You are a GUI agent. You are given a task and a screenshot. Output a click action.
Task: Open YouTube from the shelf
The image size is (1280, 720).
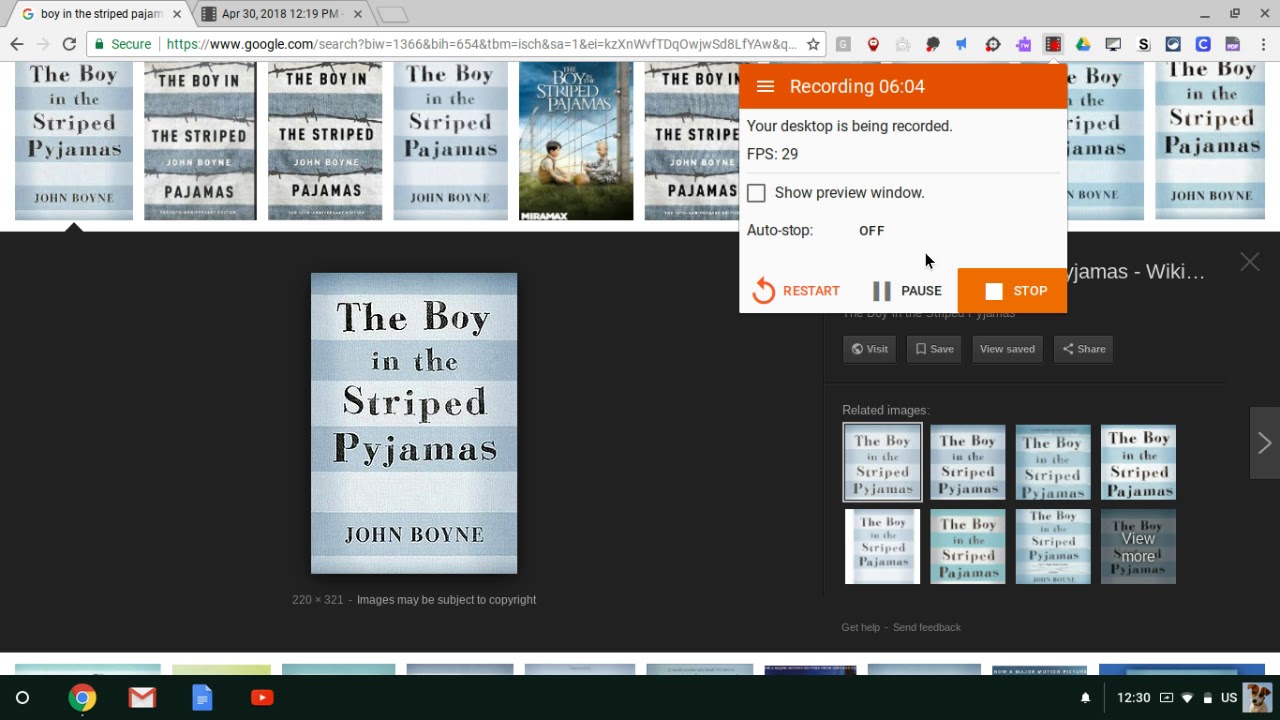(x=262, y=698)
